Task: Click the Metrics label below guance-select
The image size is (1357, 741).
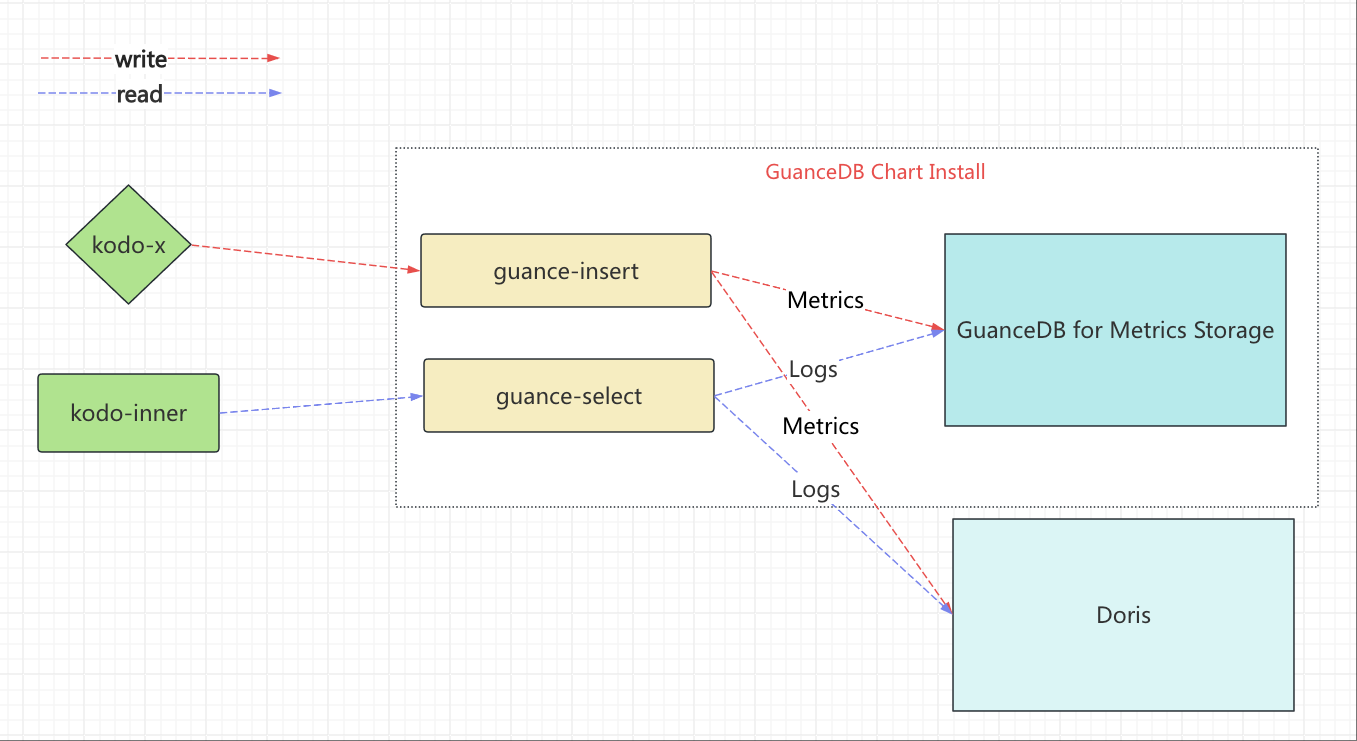Action: [820, 426]
